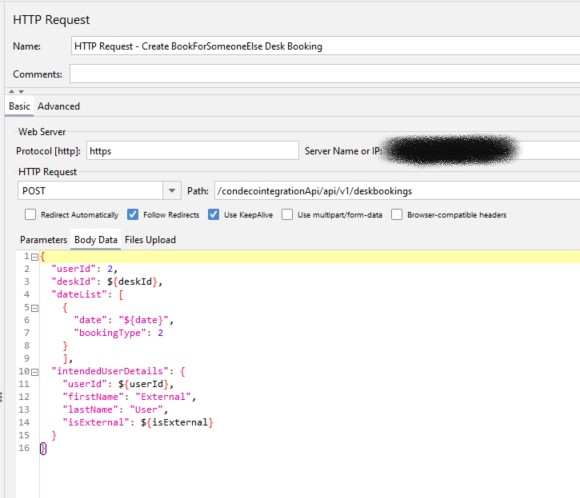Click the "firstName": "External" line
The height and width of the screenshot is (498, 580).
(129, 397)
